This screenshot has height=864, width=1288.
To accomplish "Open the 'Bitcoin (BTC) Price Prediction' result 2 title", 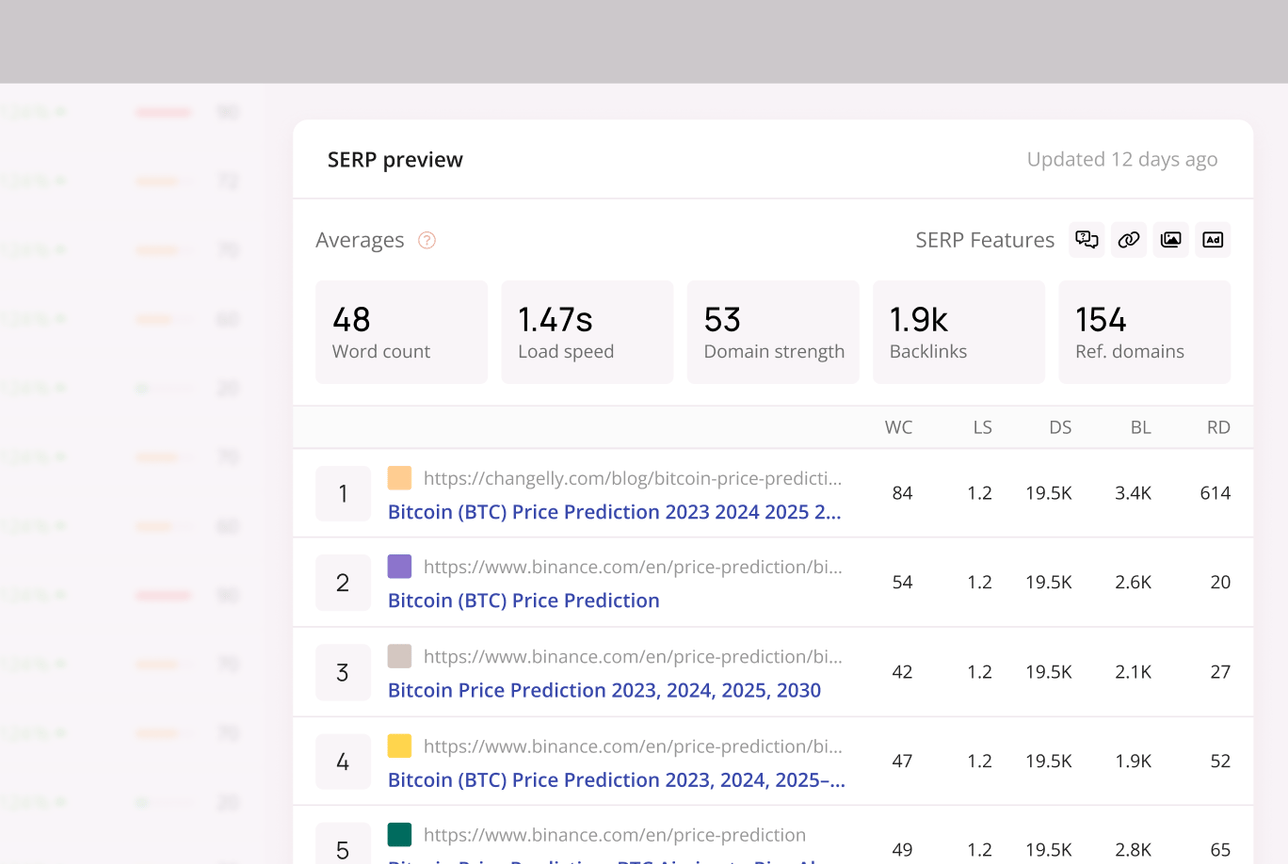I will click(x=523, y=601).
